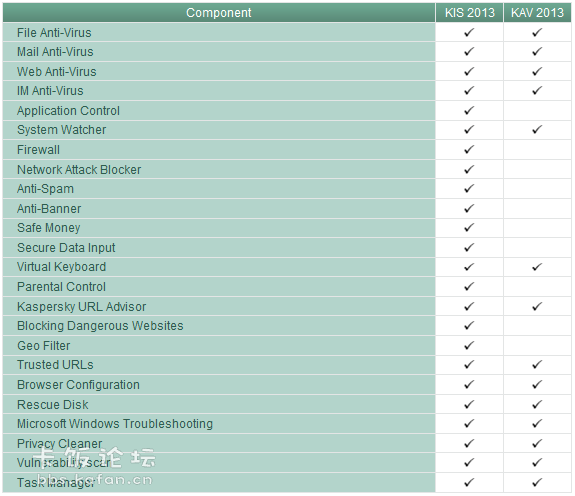Click KIS 2013 checkmark for IM Anti-Virus
The image size is (575, 496).
pos(469,91)
